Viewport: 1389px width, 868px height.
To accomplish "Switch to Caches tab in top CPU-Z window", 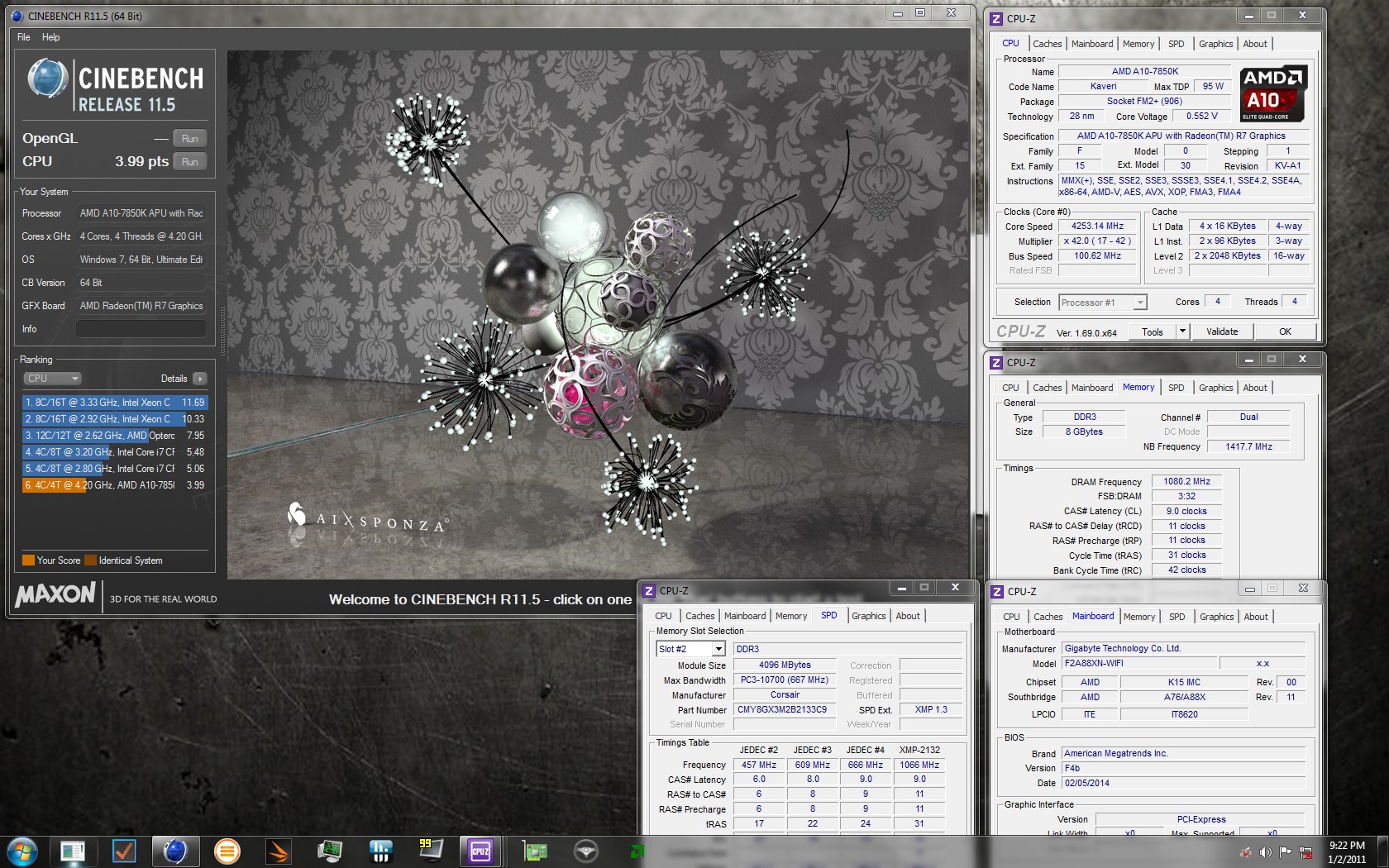I will (x=1047, y=44).
